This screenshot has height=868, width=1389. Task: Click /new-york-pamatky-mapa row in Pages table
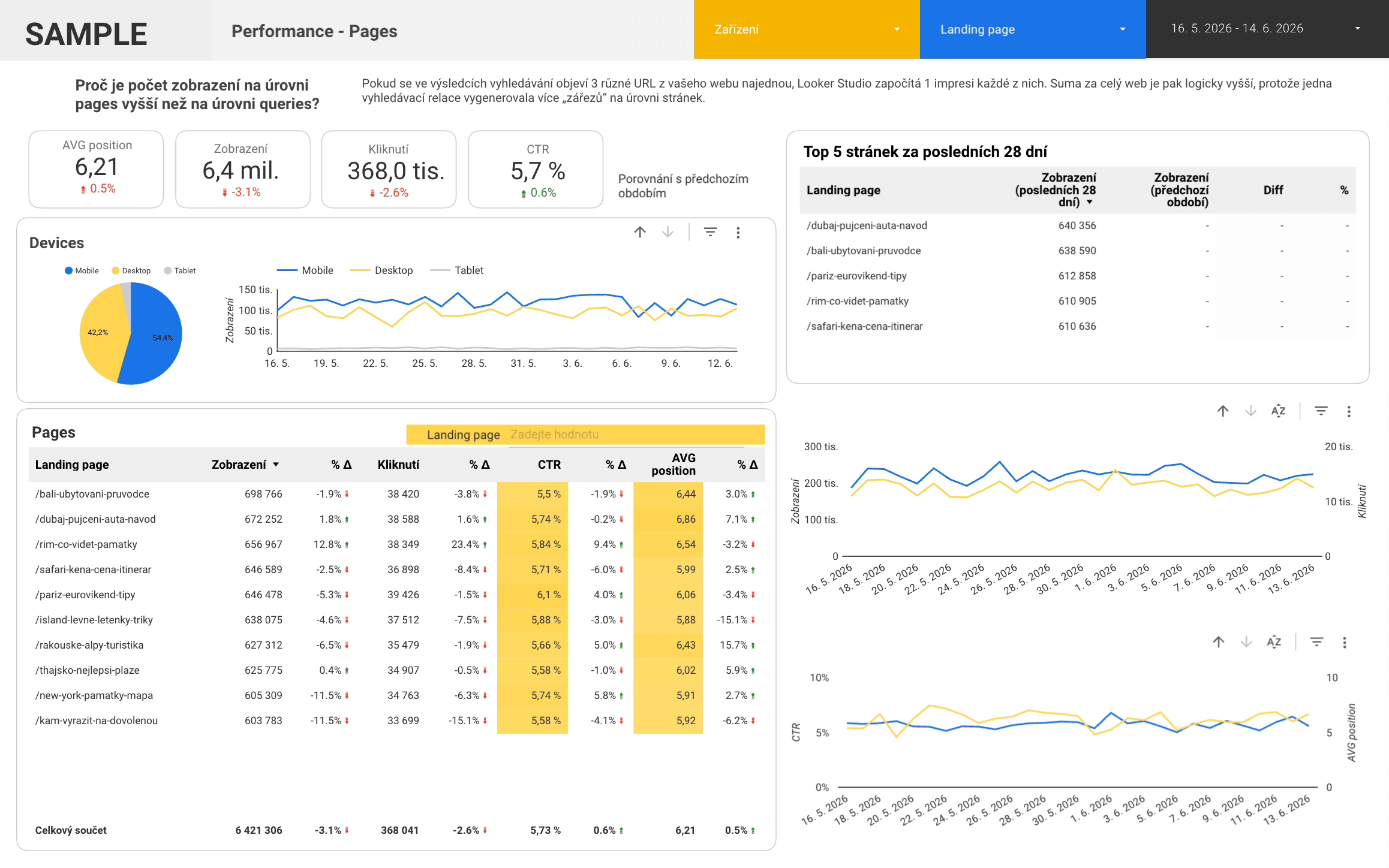point(396,695)
